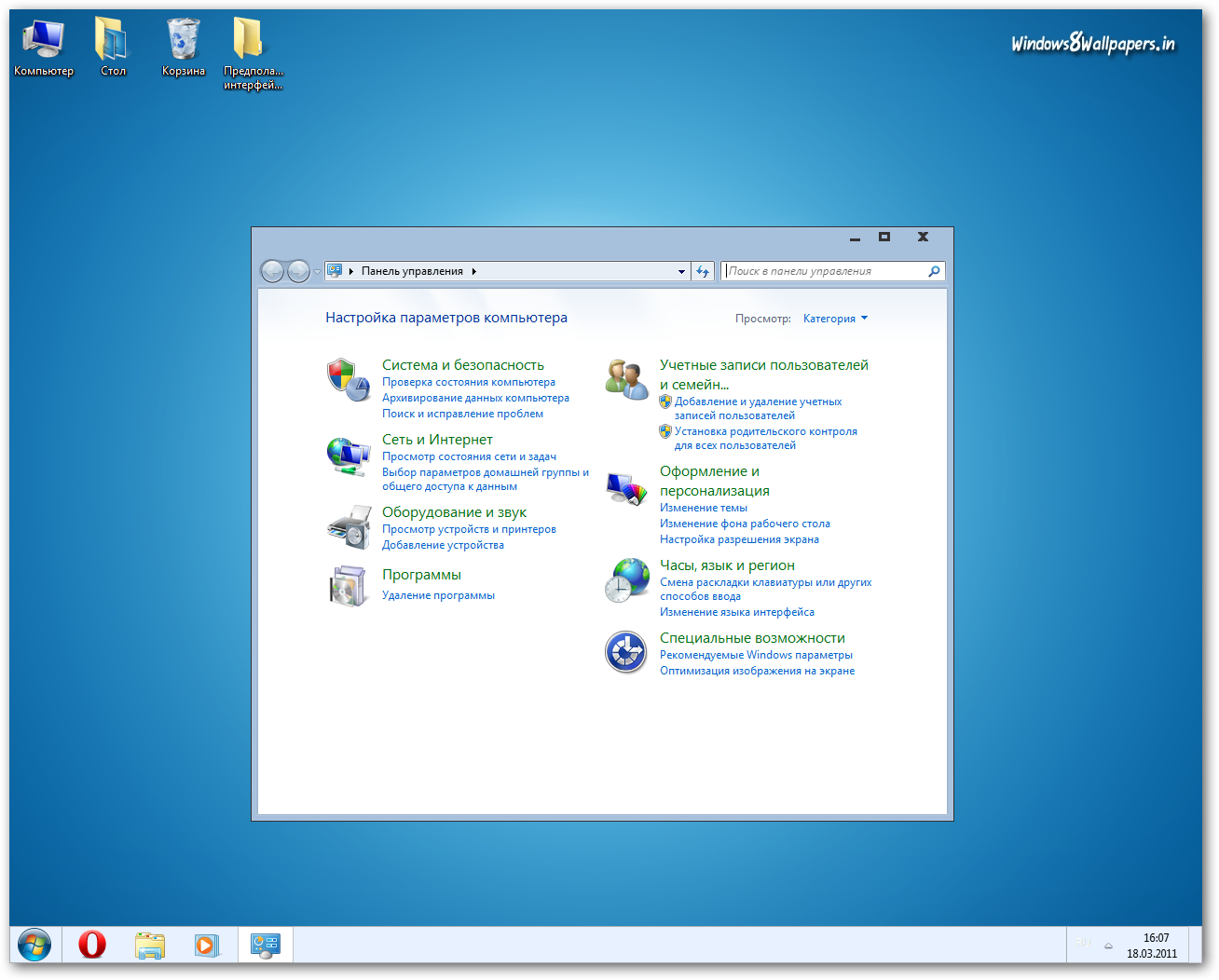Open the Appearance and Personalization monitor icon
The height and width of the screenshot is (980, 1219).
point(626,488)
